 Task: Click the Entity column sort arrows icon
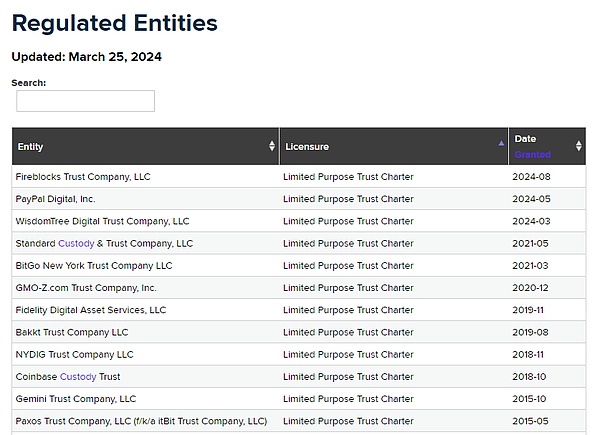[272, 146]
